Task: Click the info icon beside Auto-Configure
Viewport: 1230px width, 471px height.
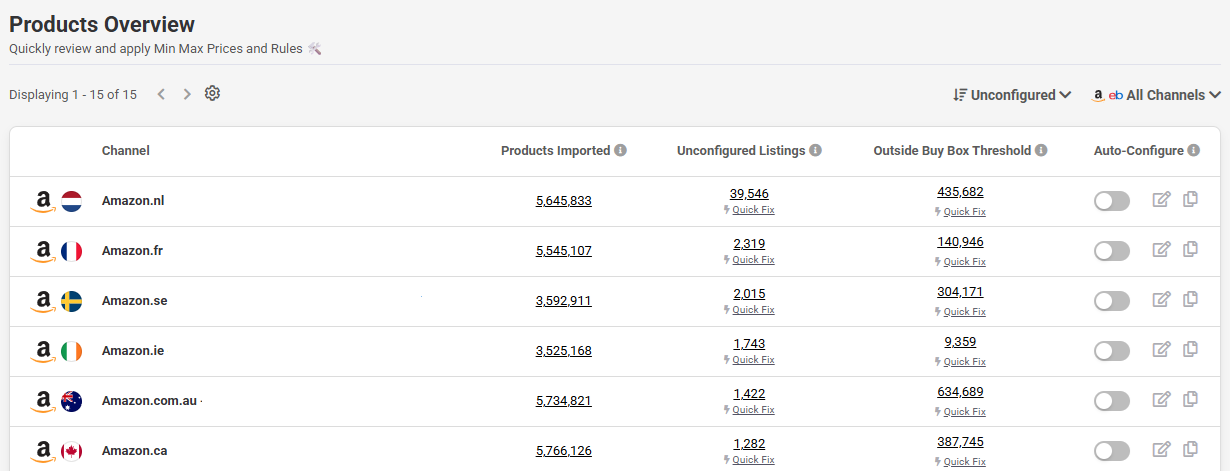Action: [x=1192, y=151]
